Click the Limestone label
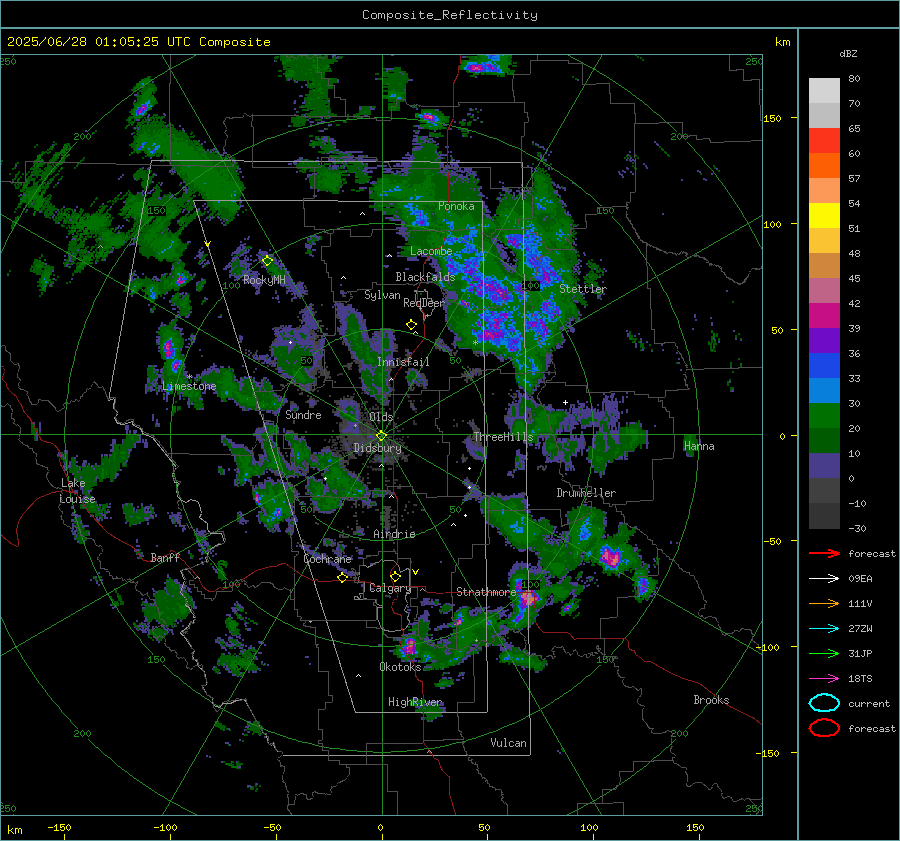 [189, 386]
